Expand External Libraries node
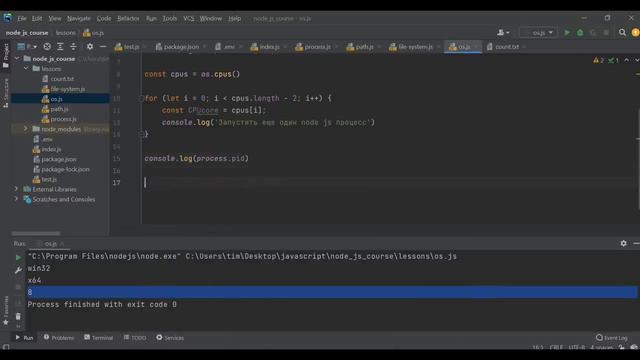Screen dimensions: 640x360 click(x=16, y=189)
